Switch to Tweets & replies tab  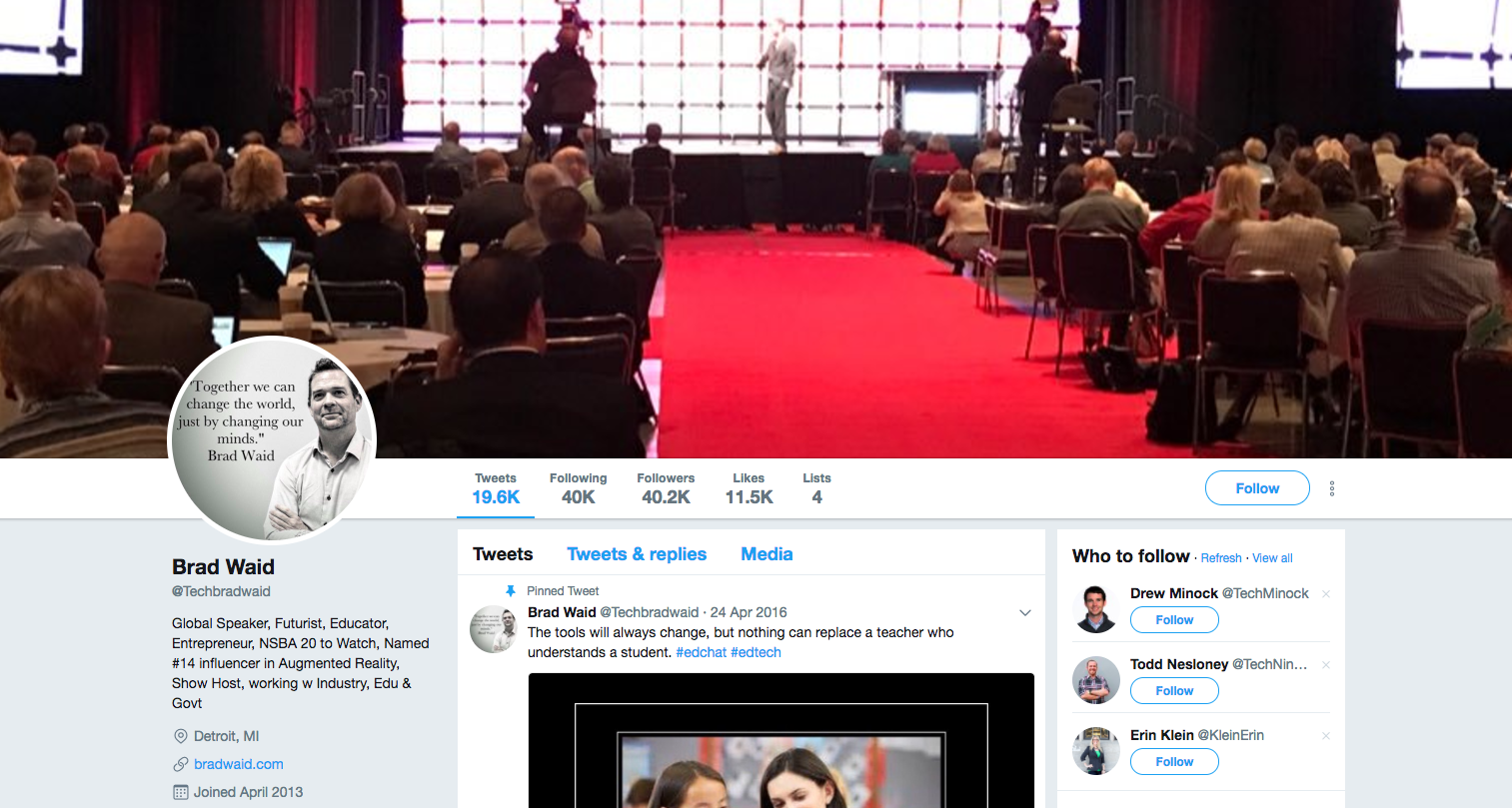[x=637, y=554]
